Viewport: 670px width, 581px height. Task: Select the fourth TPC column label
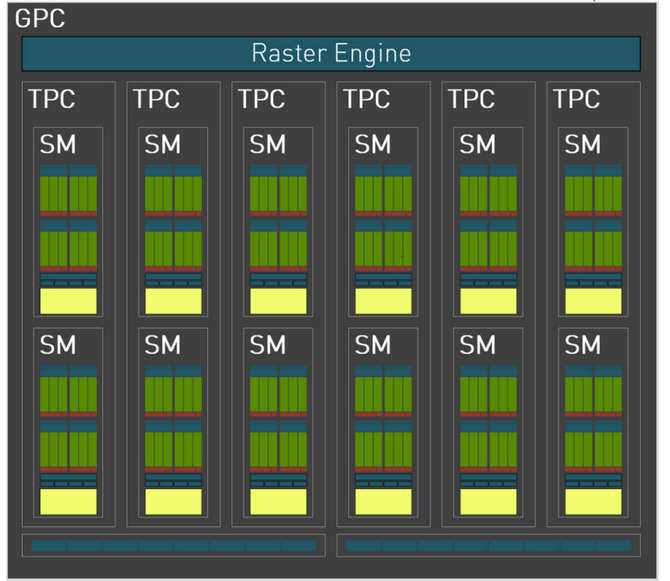coord(366,99)
